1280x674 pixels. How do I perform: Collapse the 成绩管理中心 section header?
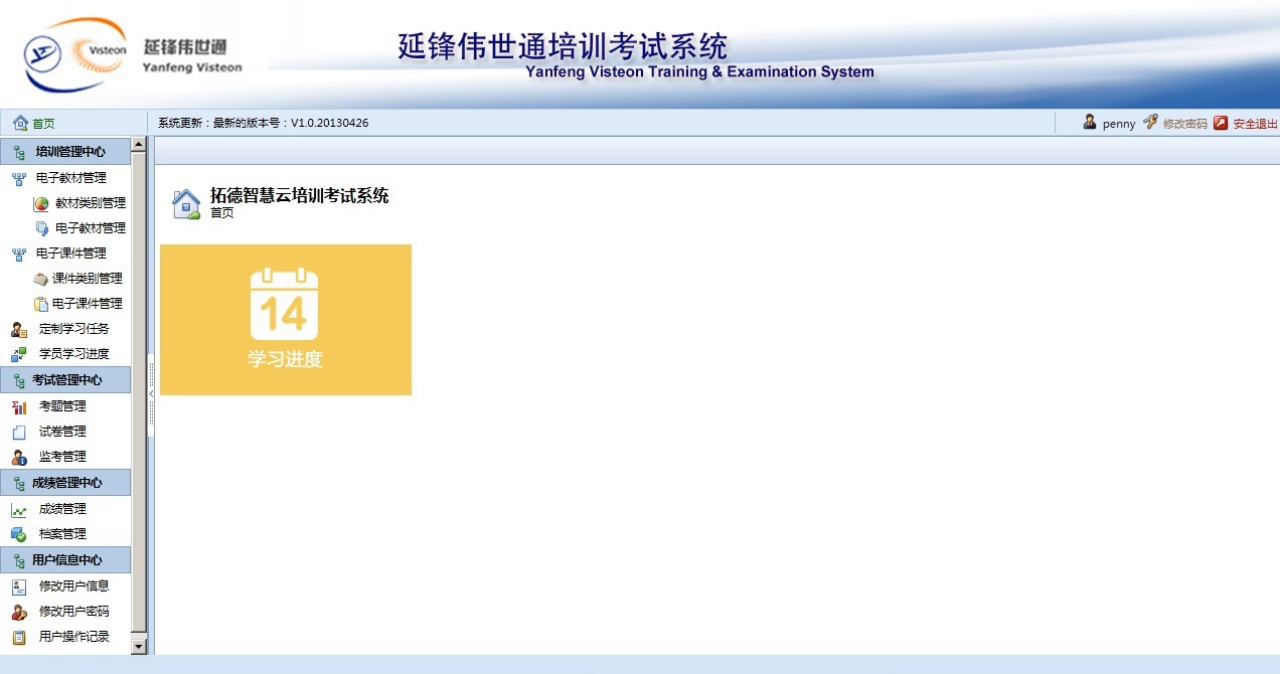tap(65, 483)
